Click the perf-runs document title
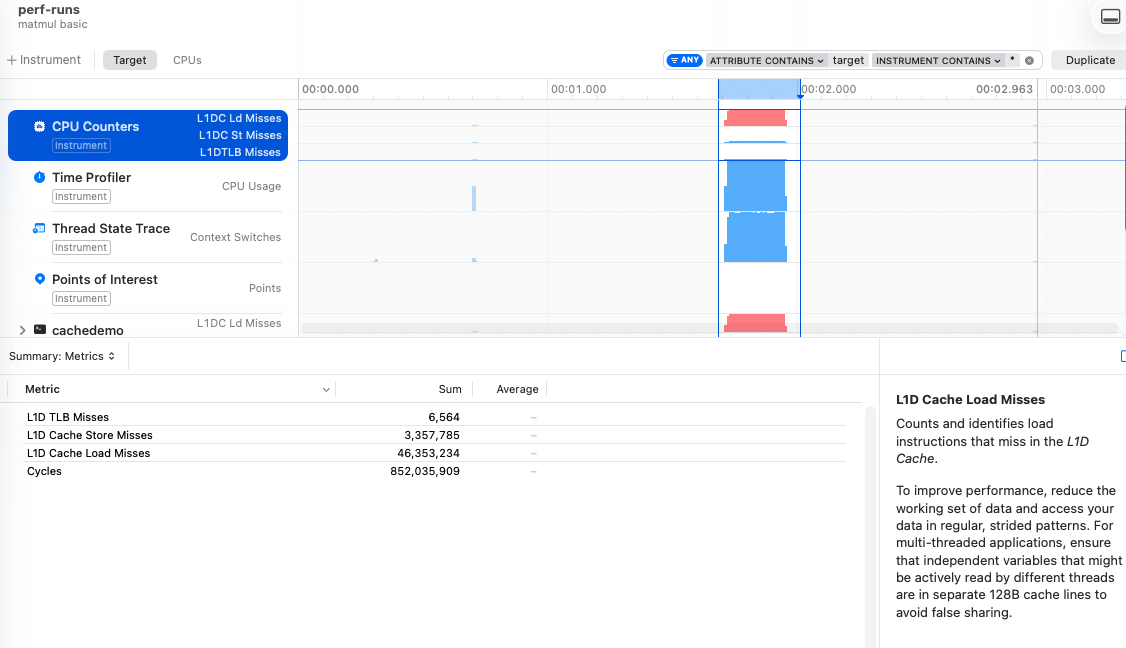 [49, 10]
